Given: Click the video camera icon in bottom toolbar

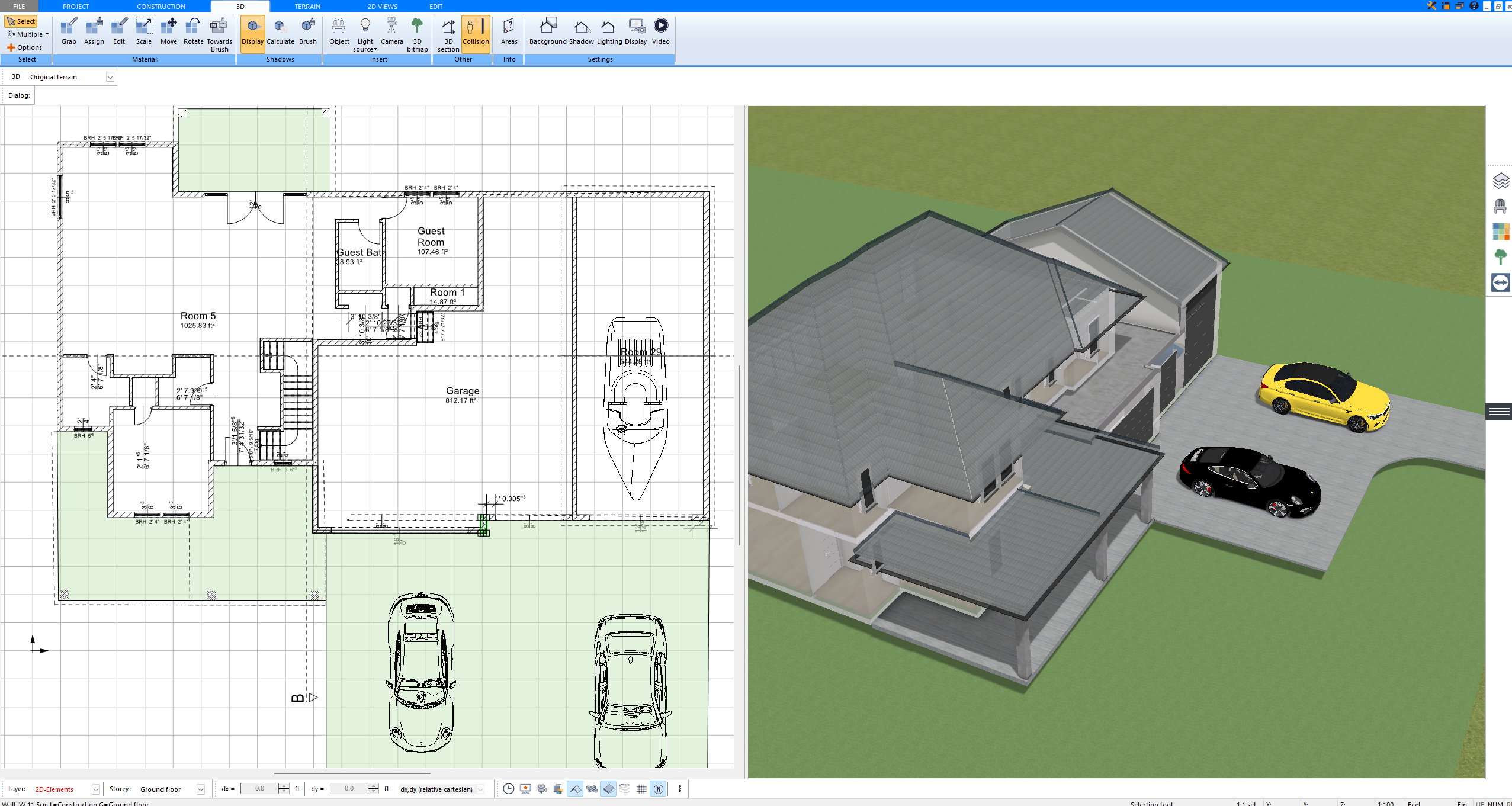Looking at the screenshot, I should [542, 789].
